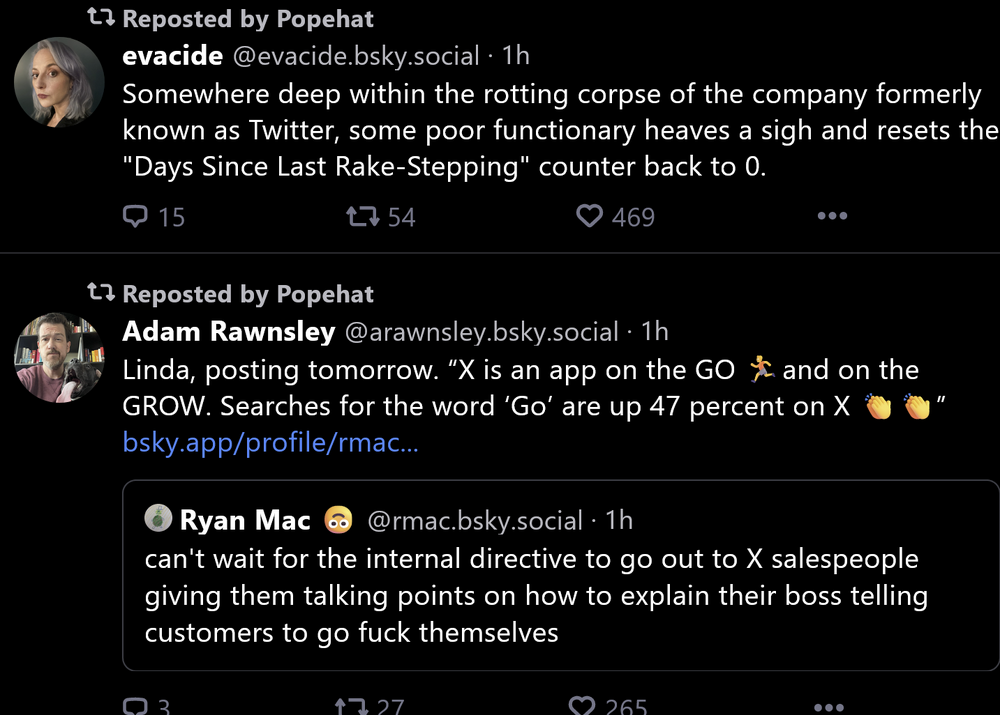Open evacide display name profile link
Viewport: 1000px width, 715px height.
click(172, 56)
